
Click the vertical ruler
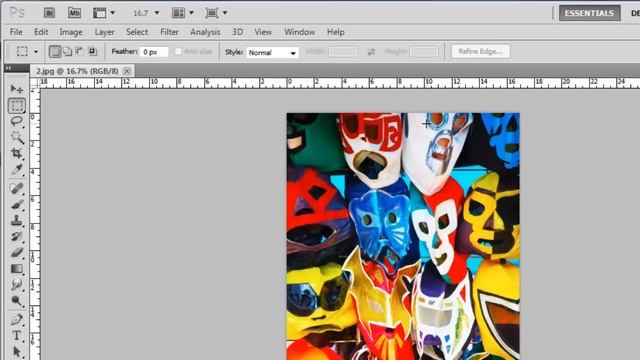tap(35, 224)
